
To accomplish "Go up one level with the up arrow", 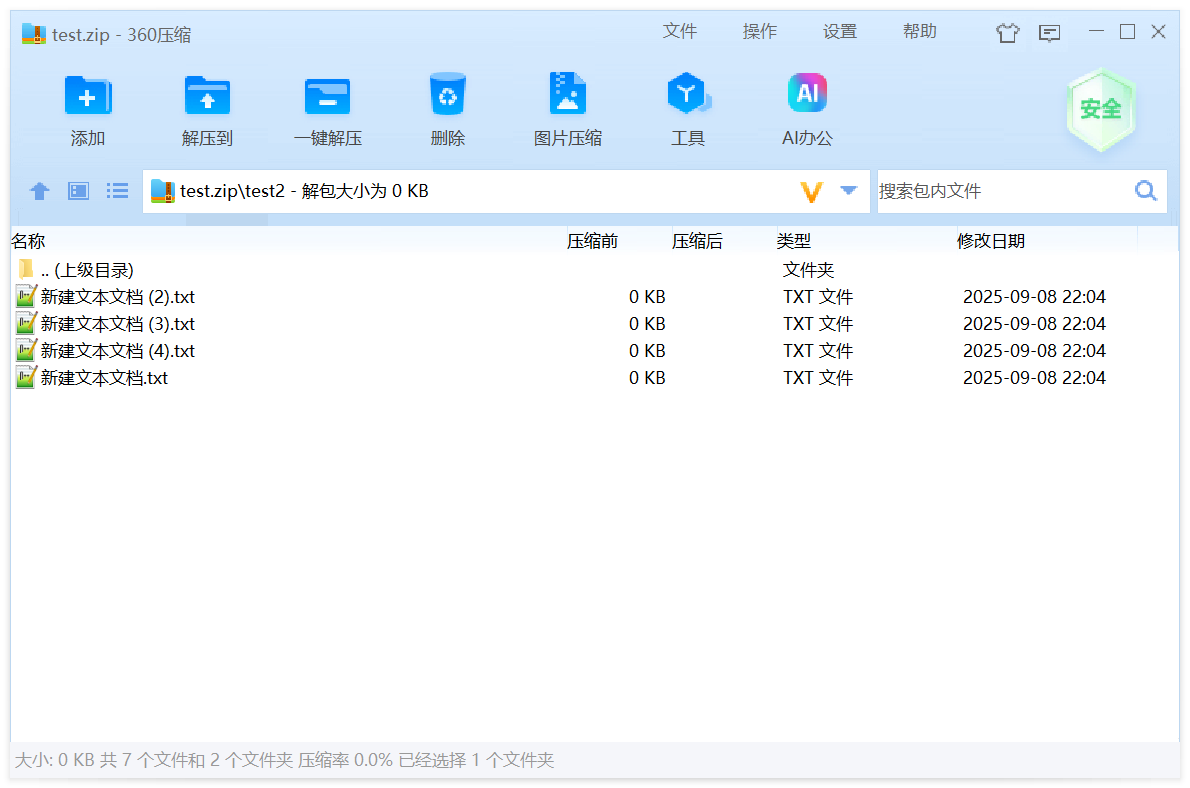I will [x=39, y=191].
